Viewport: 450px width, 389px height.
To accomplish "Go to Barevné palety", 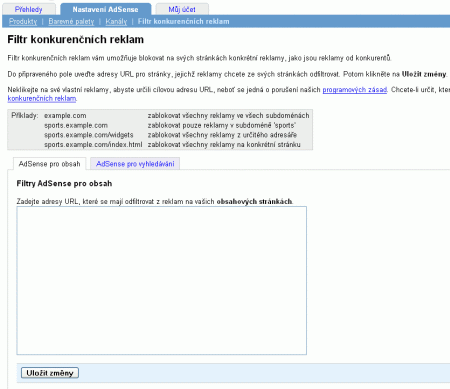I will coord(71,22).
